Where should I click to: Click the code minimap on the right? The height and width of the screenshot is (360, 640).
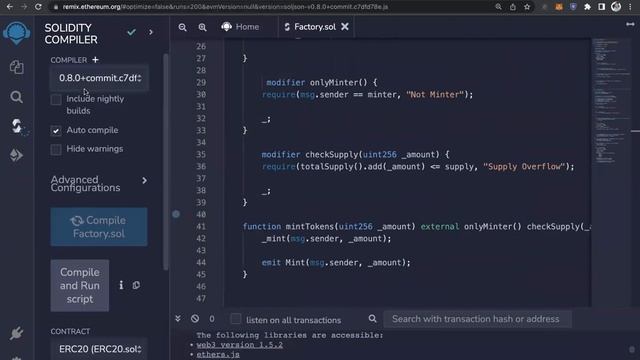point(611,102)
